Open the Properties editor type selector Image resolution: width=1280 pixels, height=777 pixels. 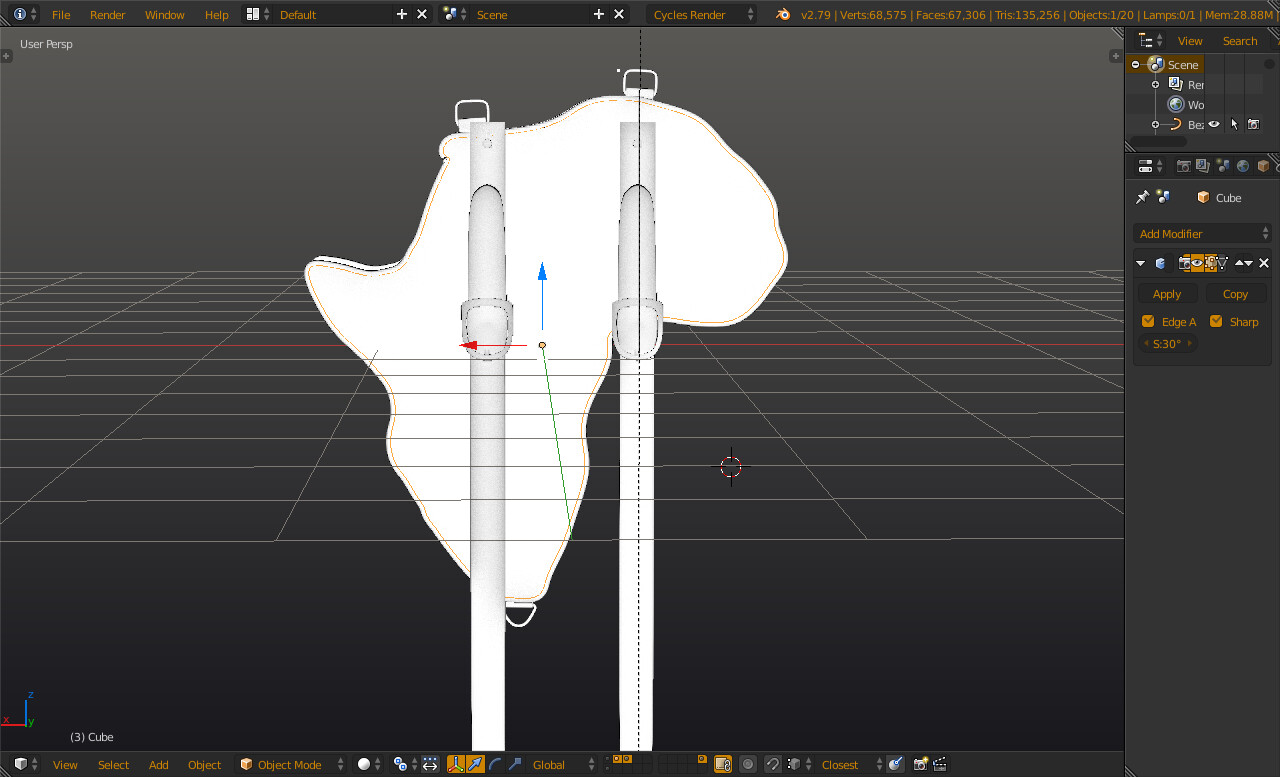pyautogui.click(x=1151, y=166)
